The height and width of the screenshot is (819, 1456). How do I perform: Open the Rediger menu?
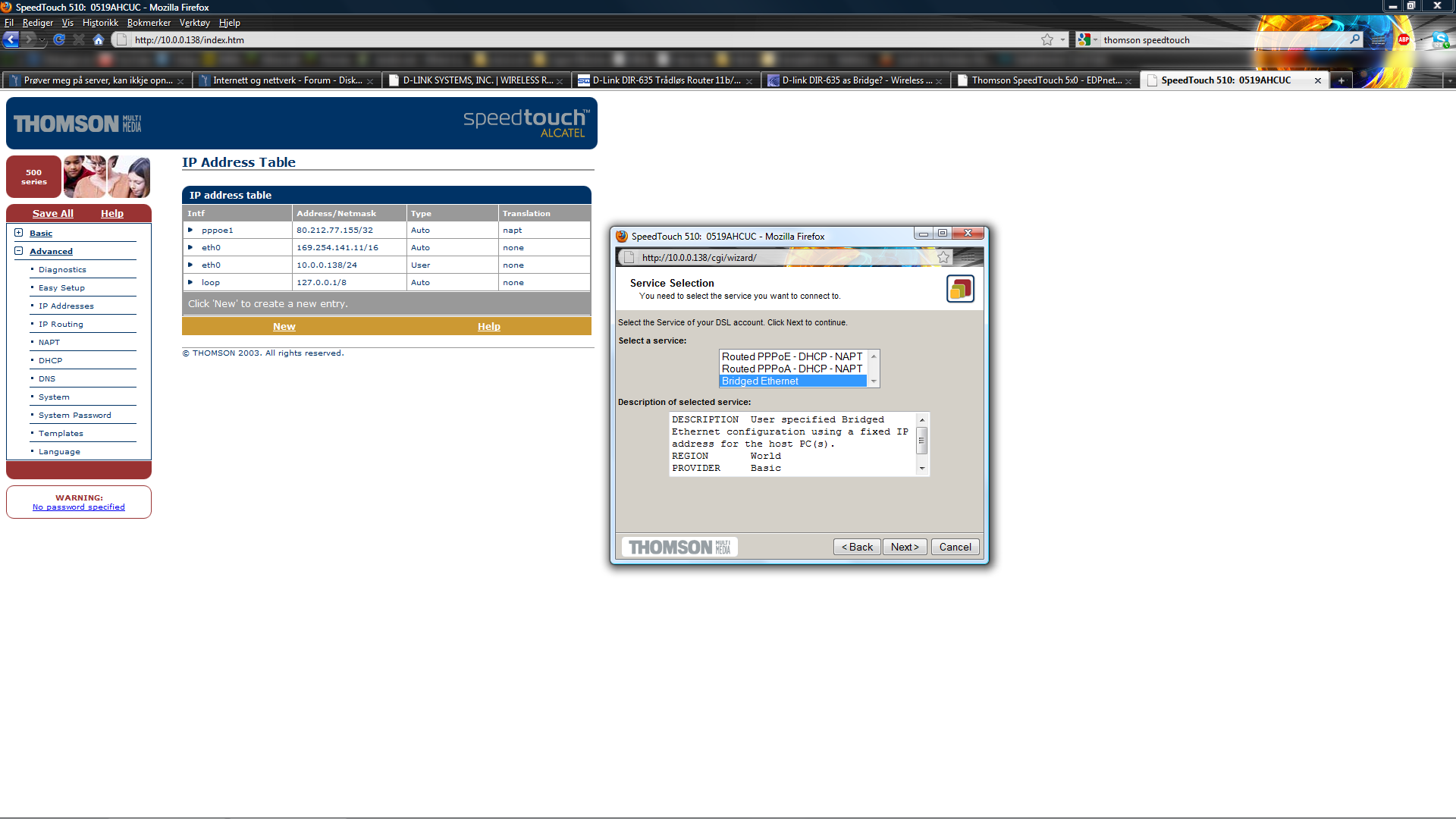pos(38,23)
